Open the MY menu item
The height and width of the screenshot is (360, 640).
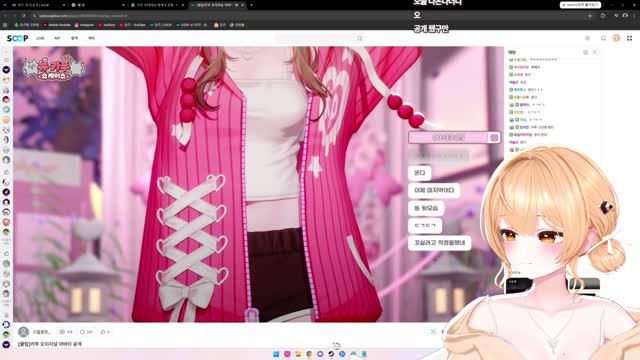pos(57,38)
